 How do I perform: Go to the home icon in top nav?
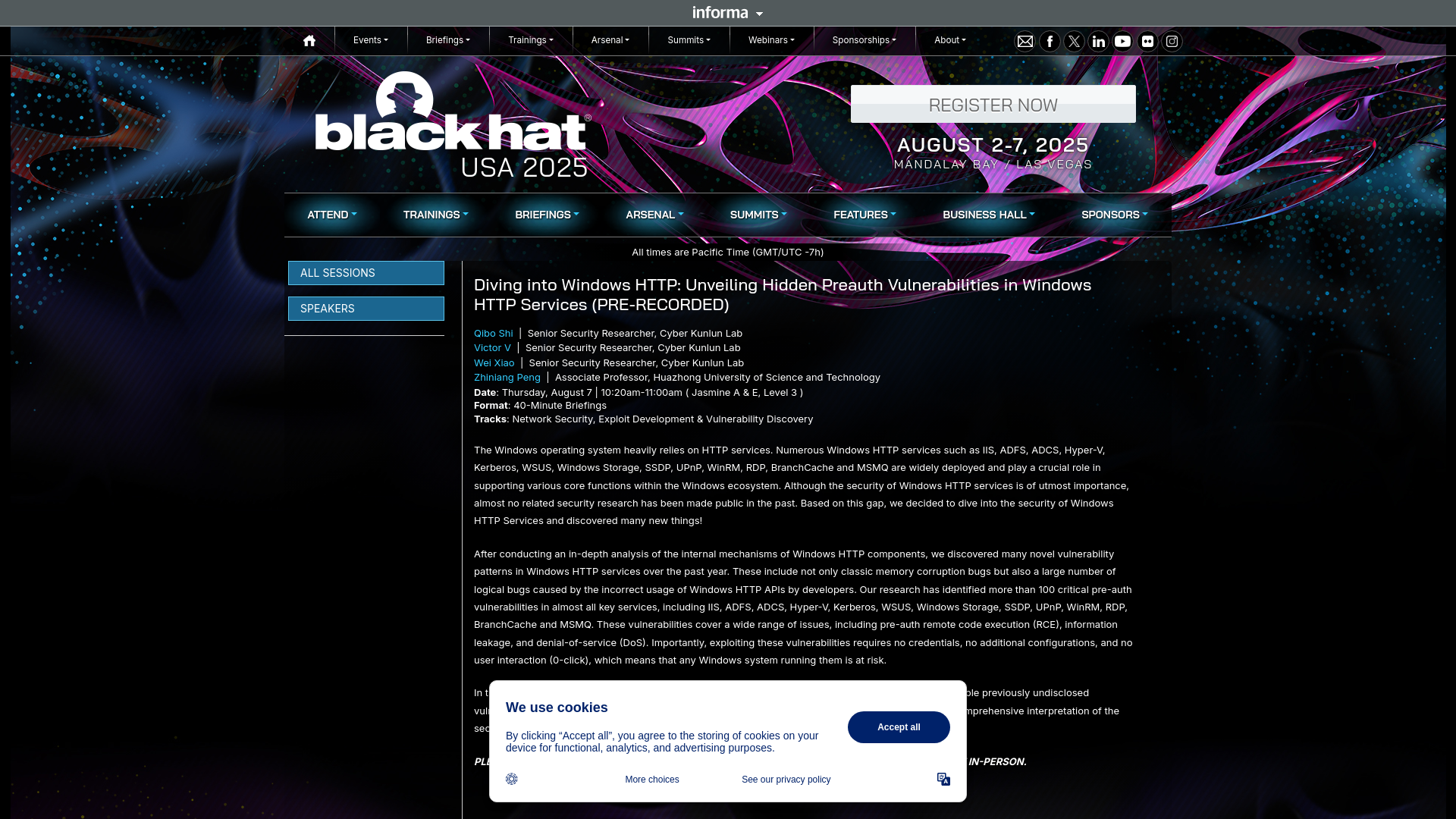[309, 41]
